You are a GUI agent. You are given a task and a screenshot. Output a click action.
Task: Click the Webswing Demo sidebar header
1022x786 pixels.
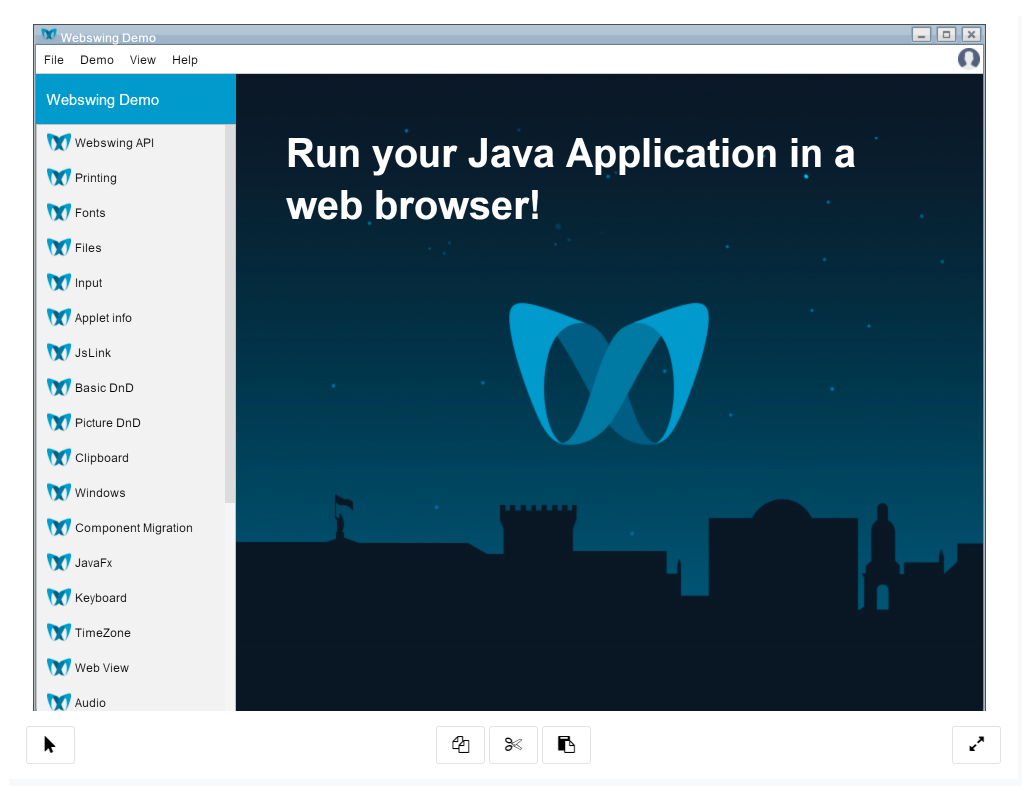136,99
